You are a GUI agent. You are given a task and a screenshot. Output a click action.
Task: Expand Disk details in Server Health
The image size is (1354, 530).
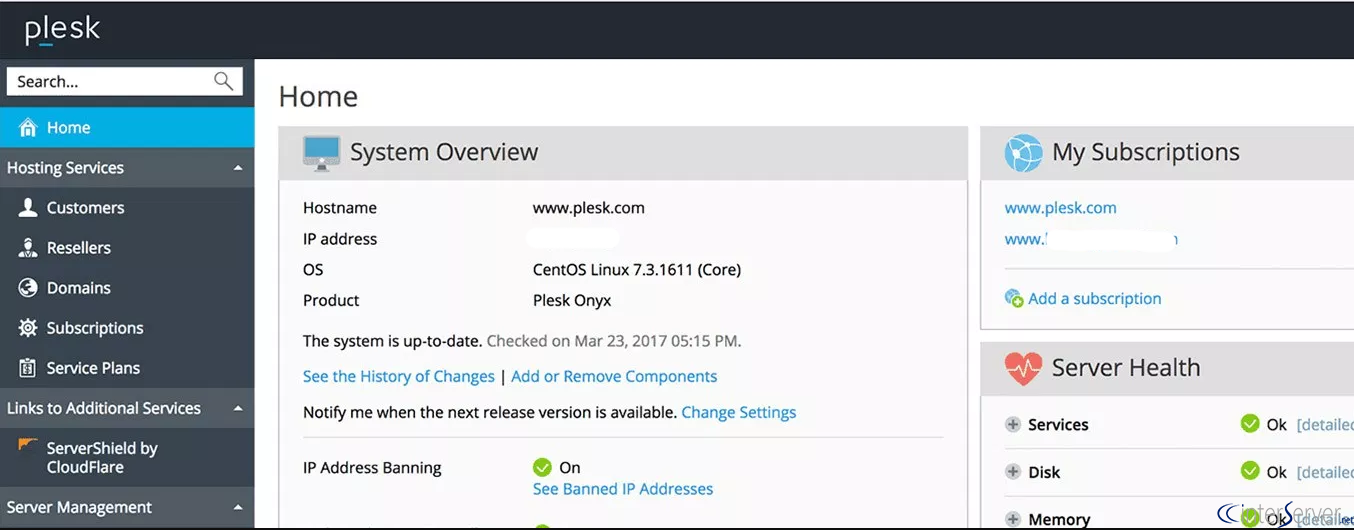(x=1013, y=472)
